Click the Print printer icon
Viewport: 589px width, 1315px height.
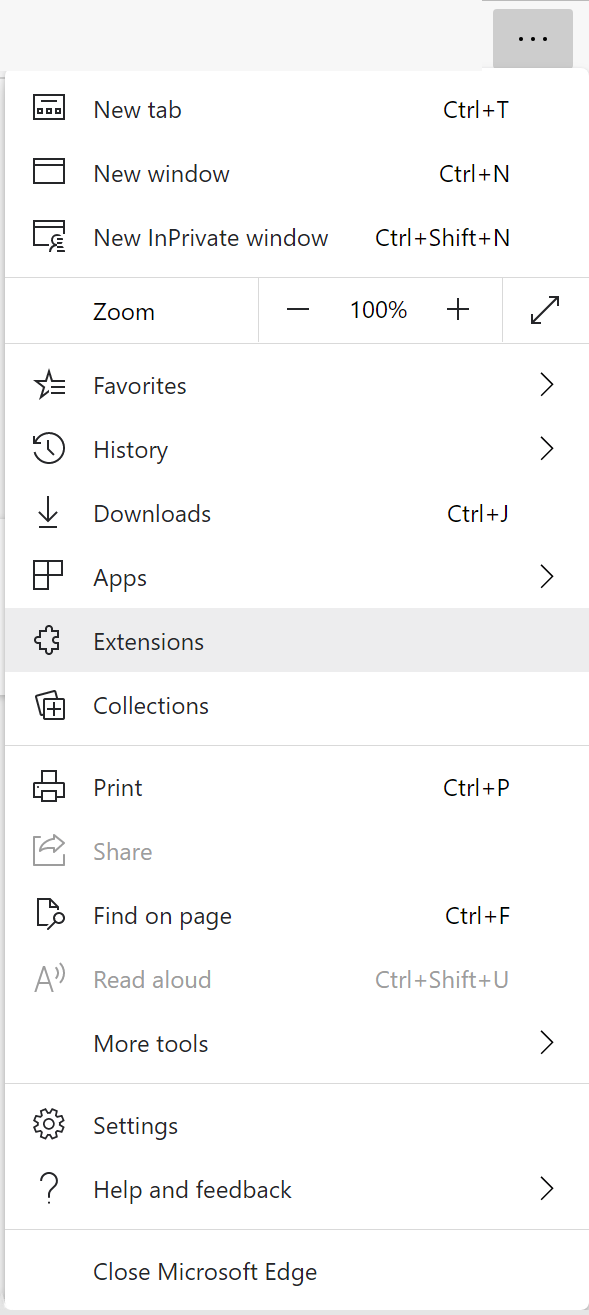[x=49, y=787]
